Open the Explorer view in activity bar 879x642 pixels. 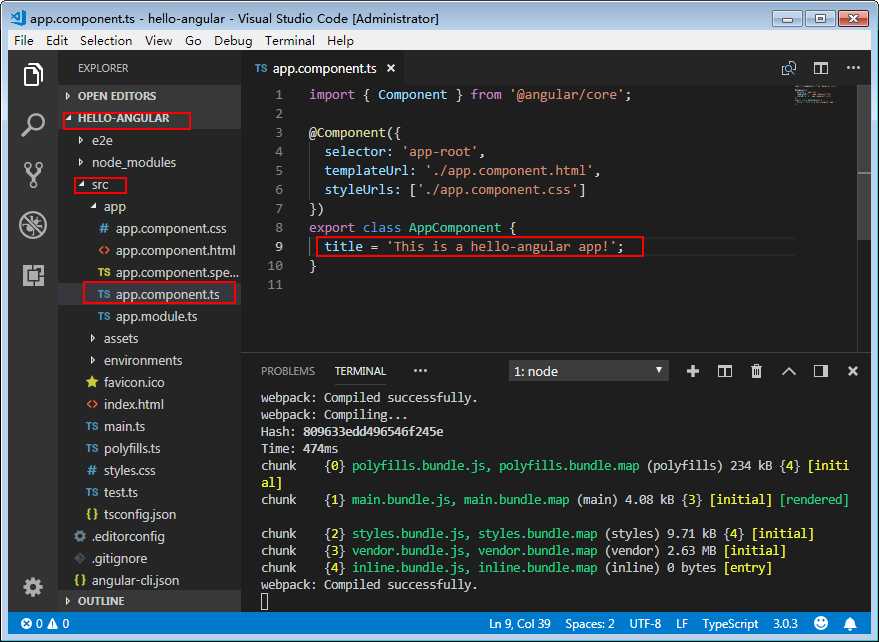coord(33,75)
